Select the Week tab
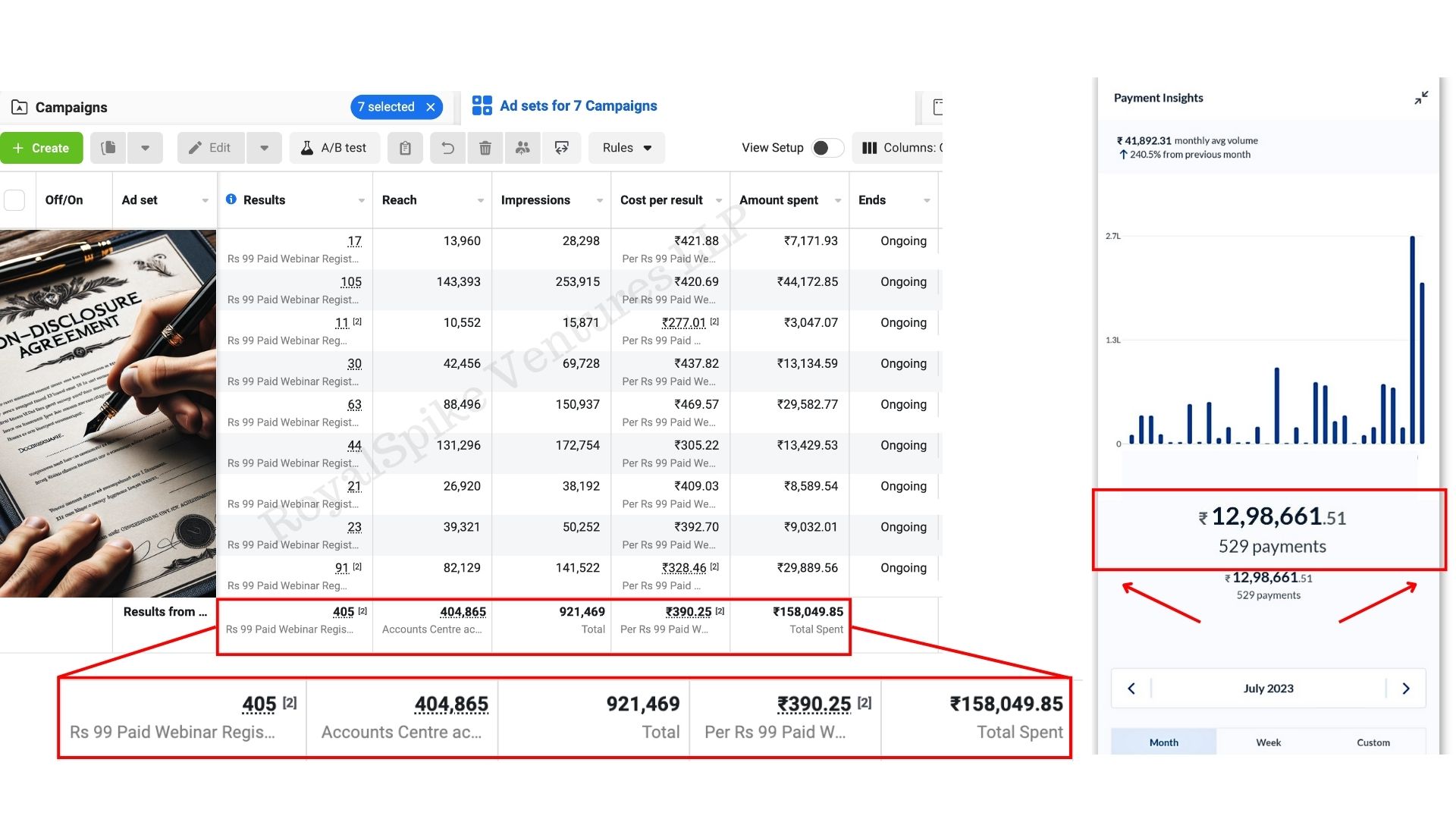The image size is (1456, 819). coord(1268,742)
